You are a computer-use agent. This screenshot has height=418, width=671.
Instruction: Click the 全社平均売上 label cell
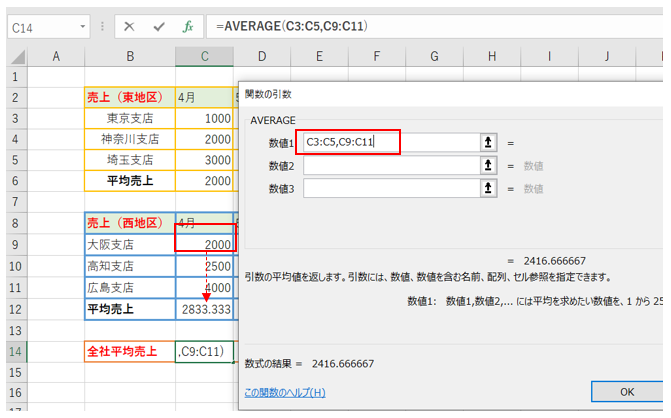(130, 351)
